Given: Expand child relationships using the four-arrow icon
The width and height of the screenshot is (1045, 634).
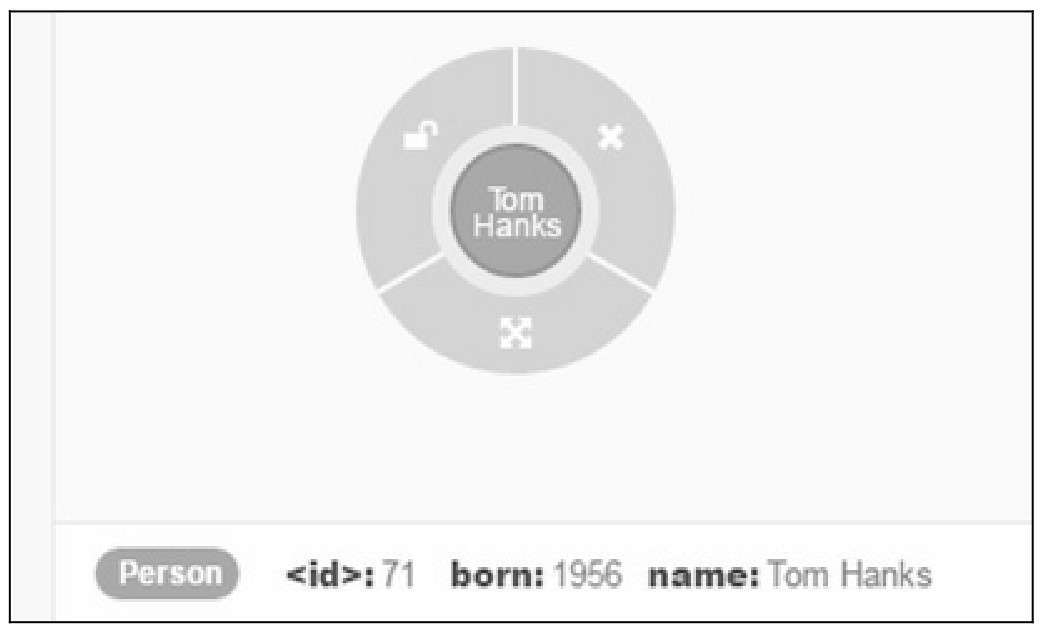Looking at the screenshot, I should (x=515, y=333).
